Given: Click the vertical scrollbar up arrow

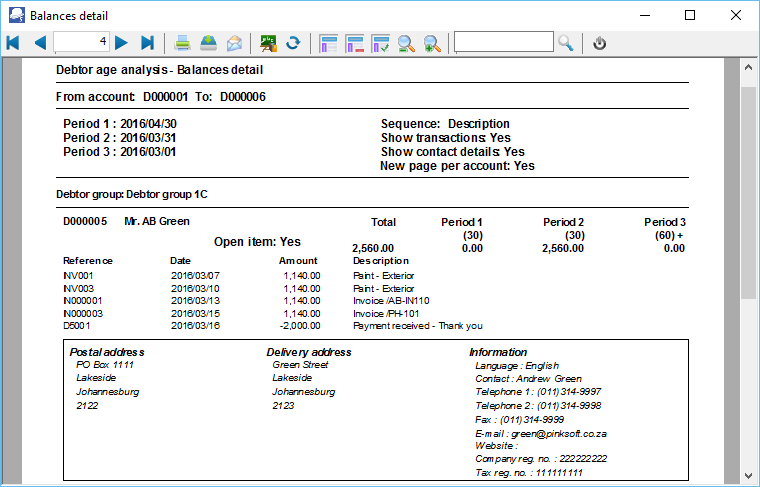Looking at the screenshot, I should 748,67.
